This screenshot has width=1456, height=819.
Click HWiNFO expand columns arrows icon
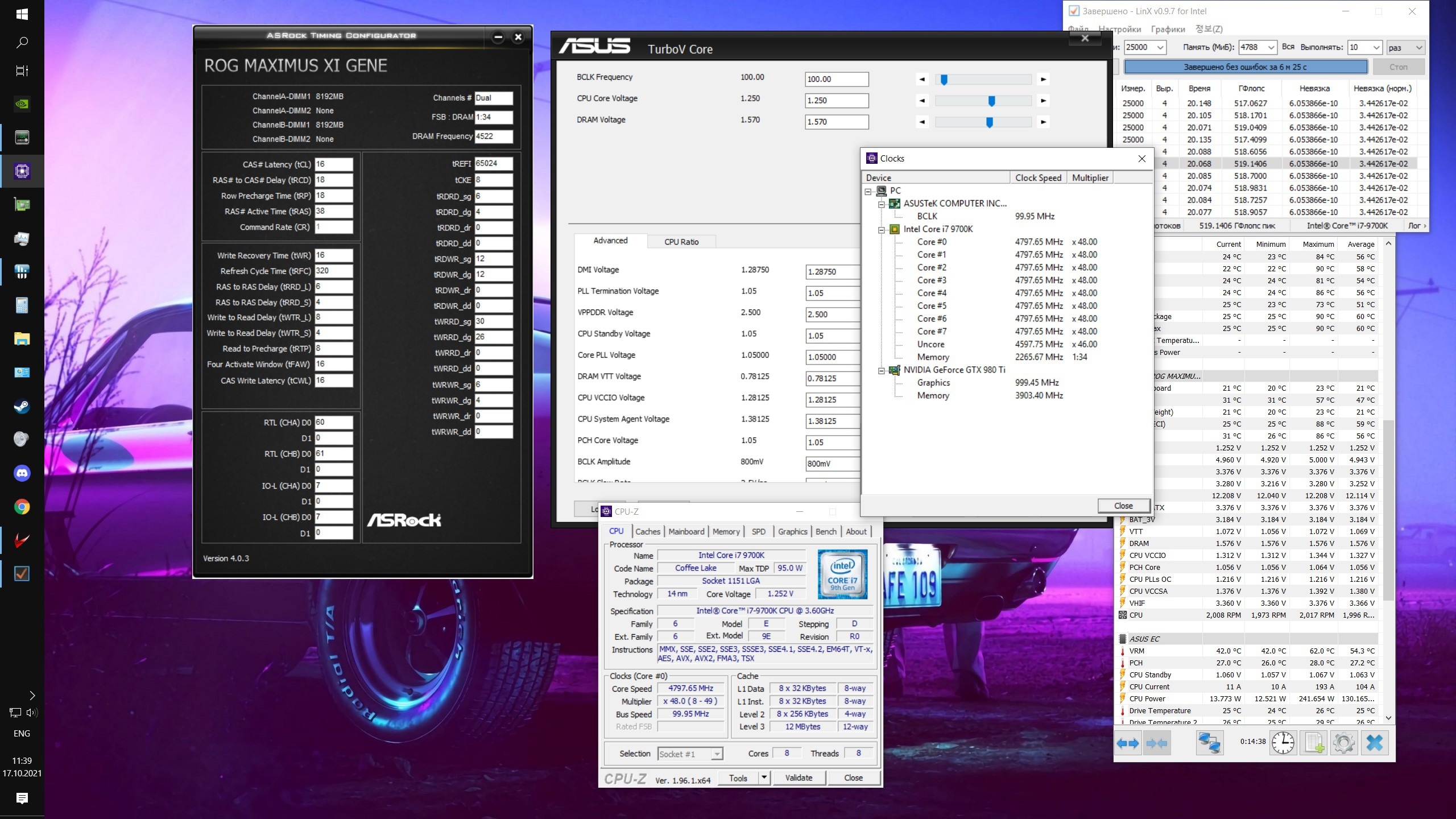click(1127, 743)
